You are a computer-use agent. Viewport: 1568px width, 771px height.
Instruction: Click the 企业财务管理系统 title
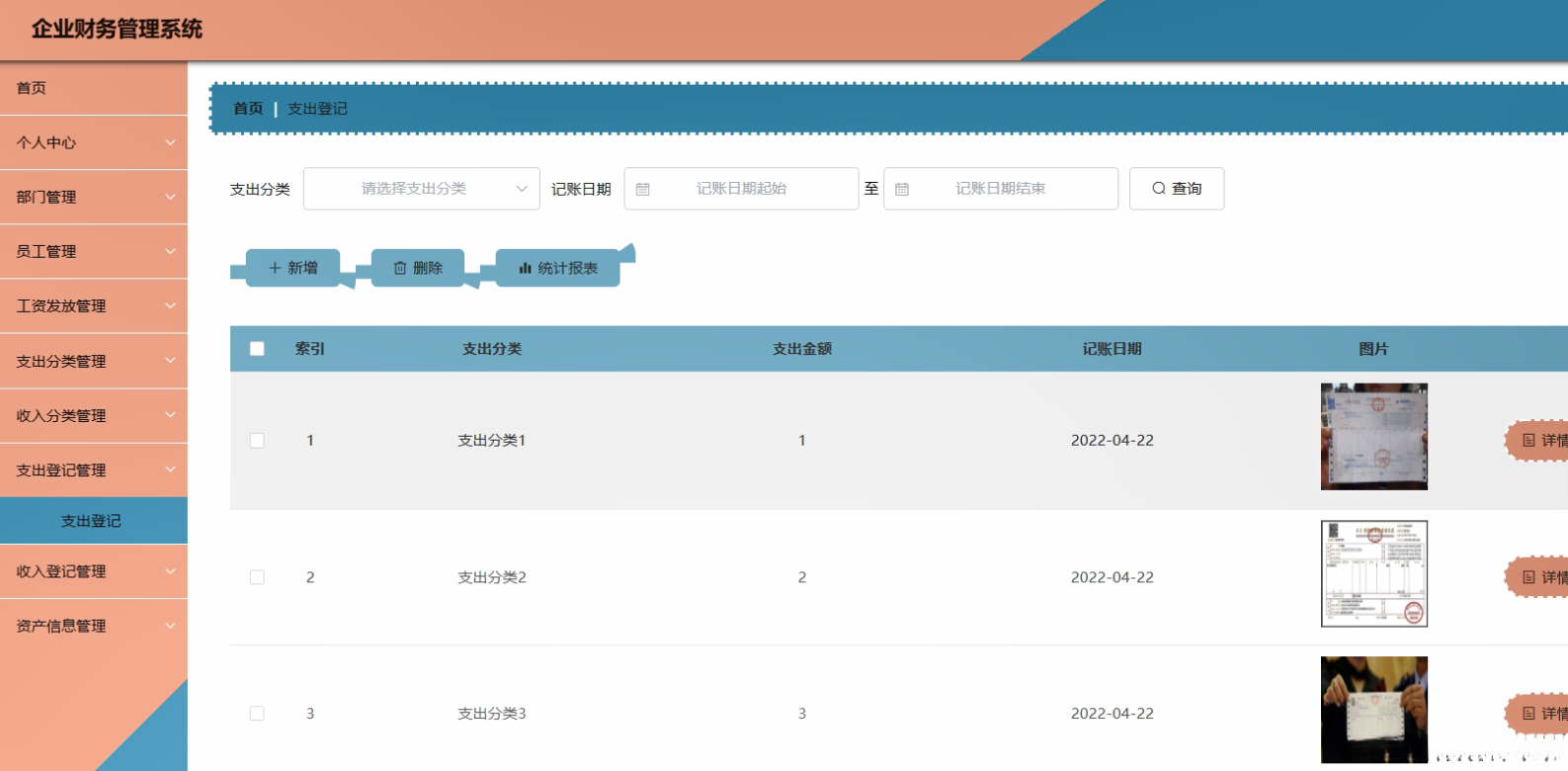point(117,29)
